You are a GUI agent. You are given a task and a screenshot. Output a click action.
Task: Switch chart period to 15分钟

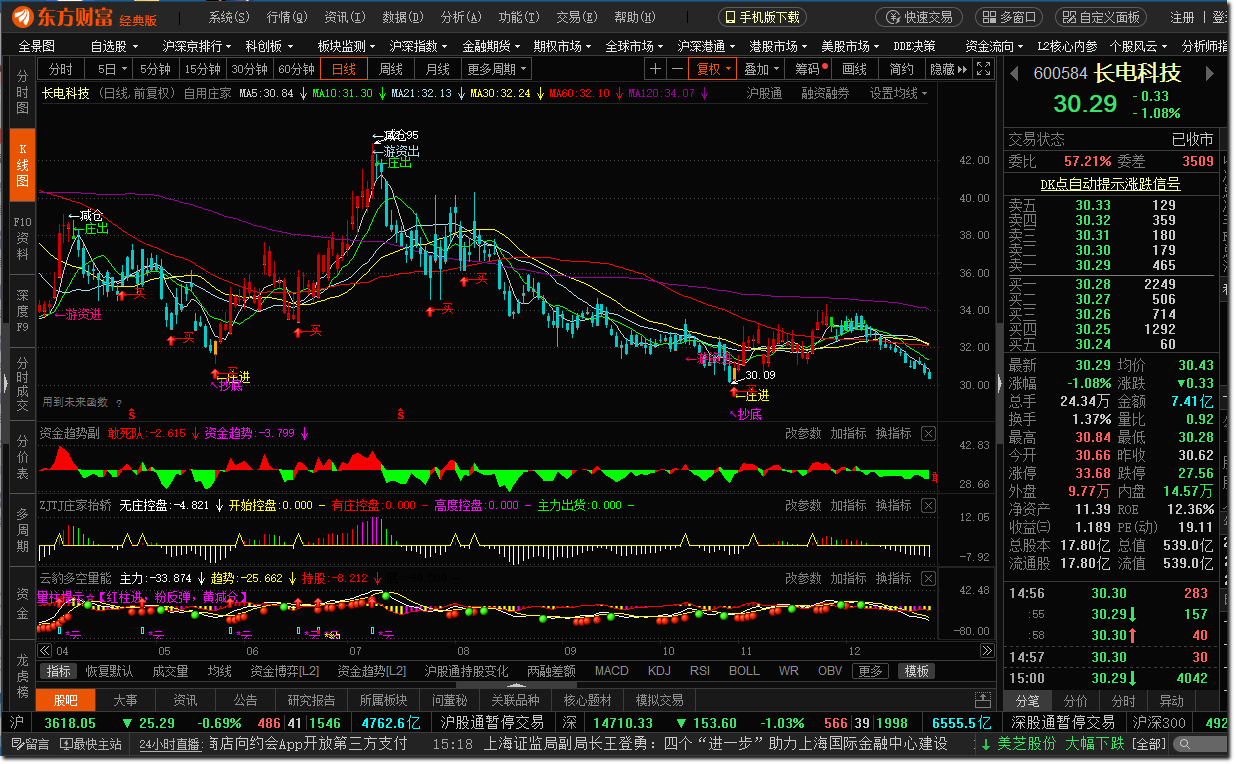coord(202,69)
